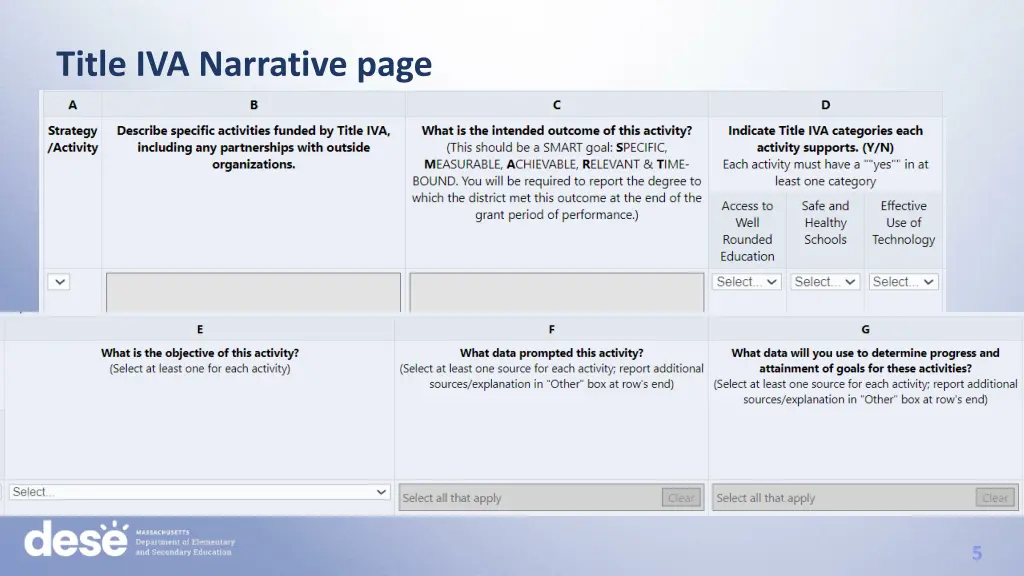Click column header E
This screenshot has height=576, width=1024.
(x=200, y=329)
